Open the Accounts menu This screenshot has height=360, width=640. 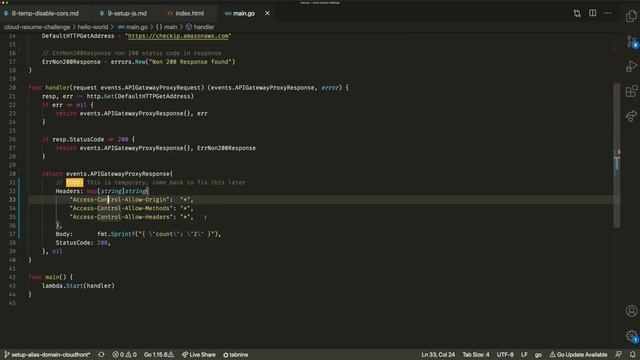(631, 311)
